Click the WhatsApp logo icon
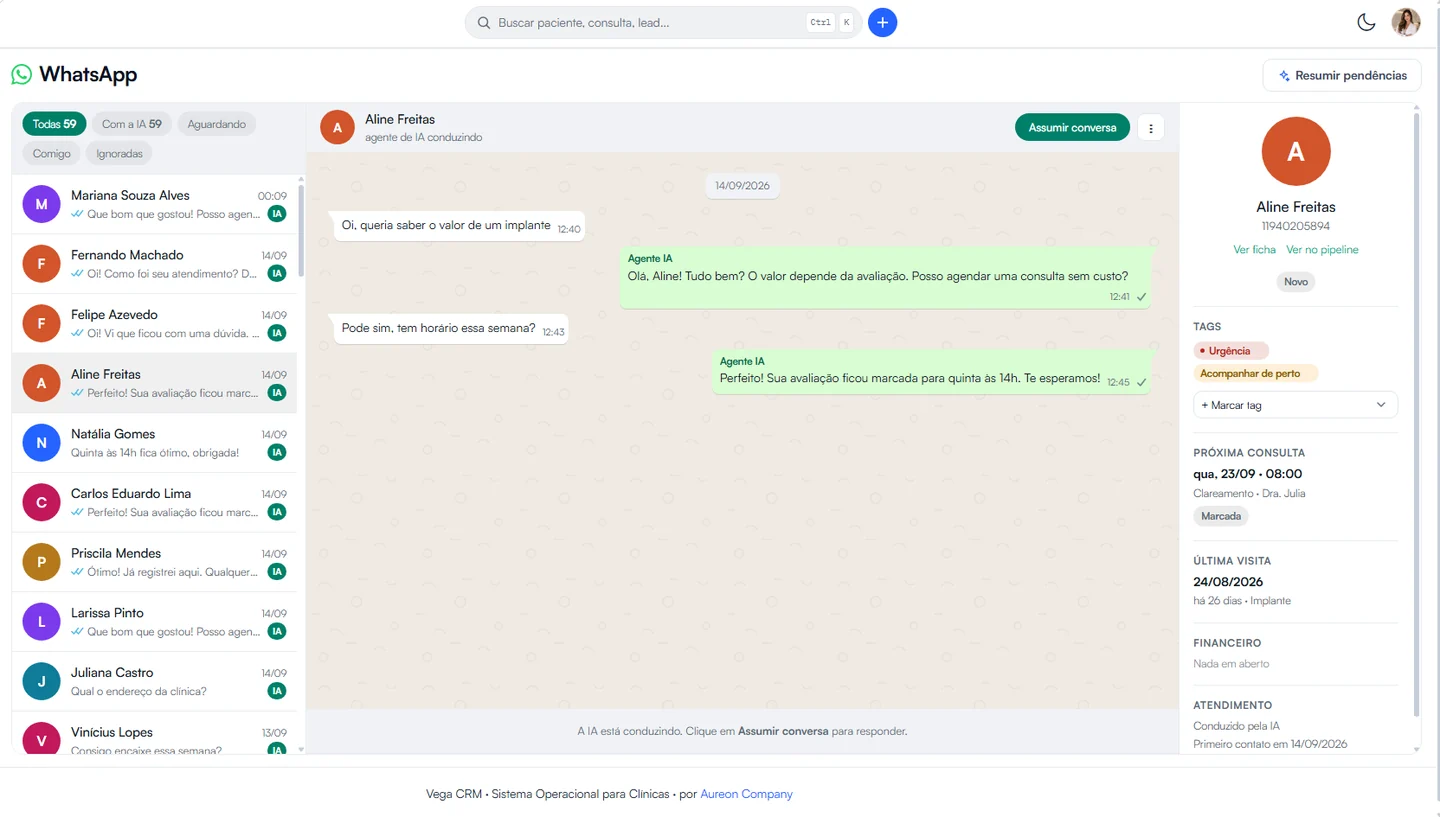The width and height of the screenshot is (1440, 817). pos(22,74)
